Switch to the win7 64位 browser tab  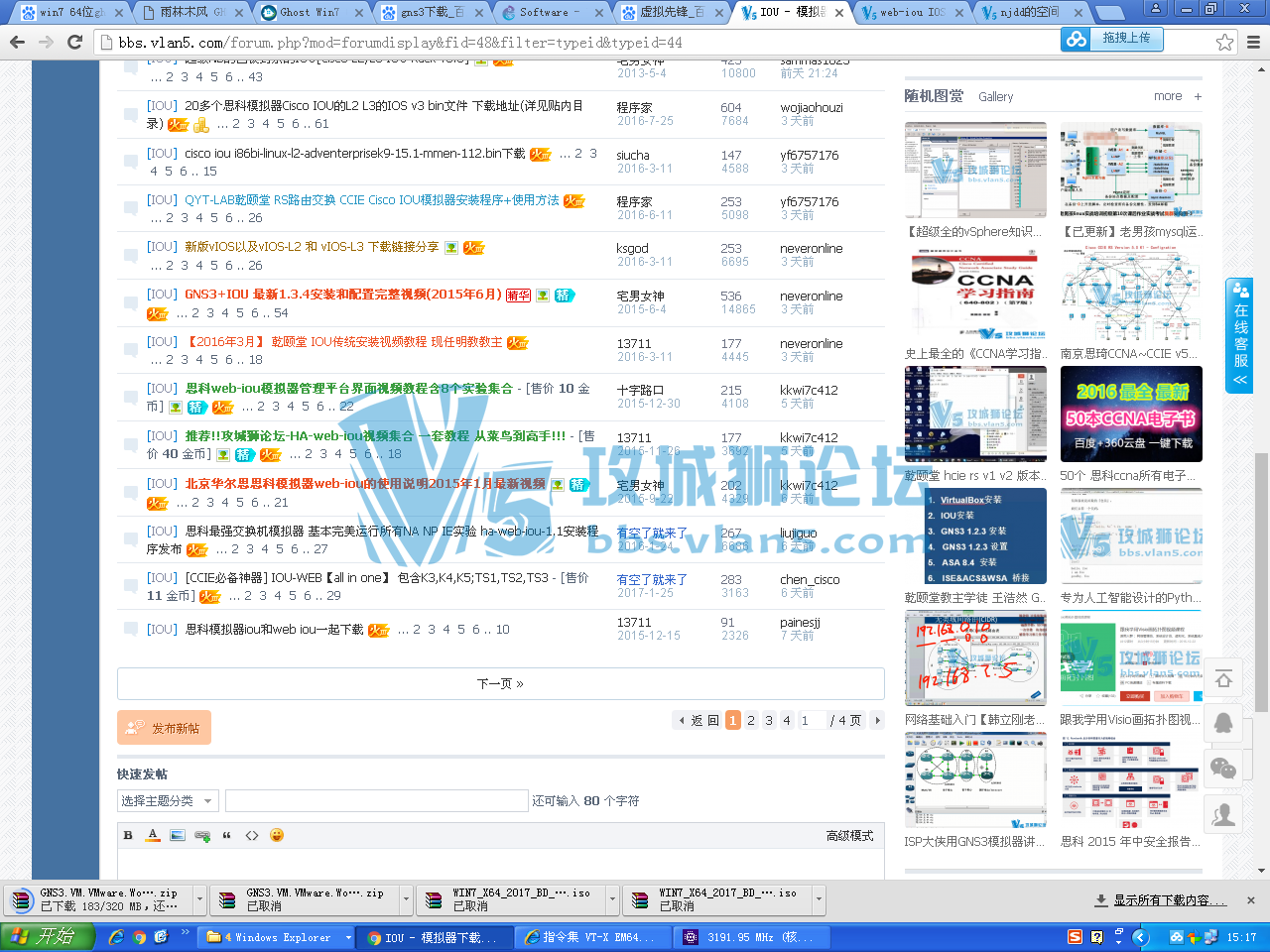[69, 13]
